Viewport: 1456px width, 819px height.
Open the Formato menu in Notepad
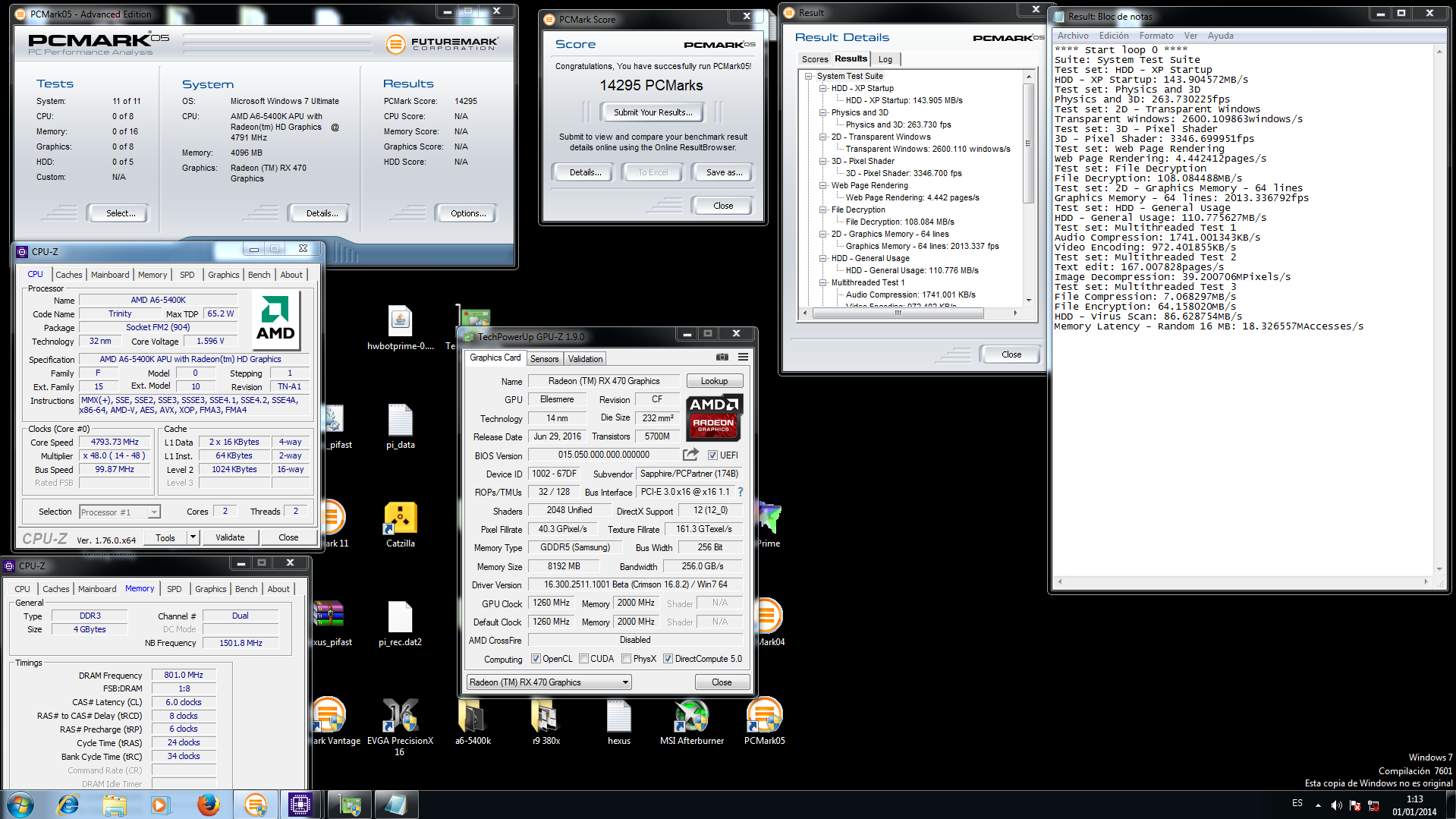point(1156,36)
